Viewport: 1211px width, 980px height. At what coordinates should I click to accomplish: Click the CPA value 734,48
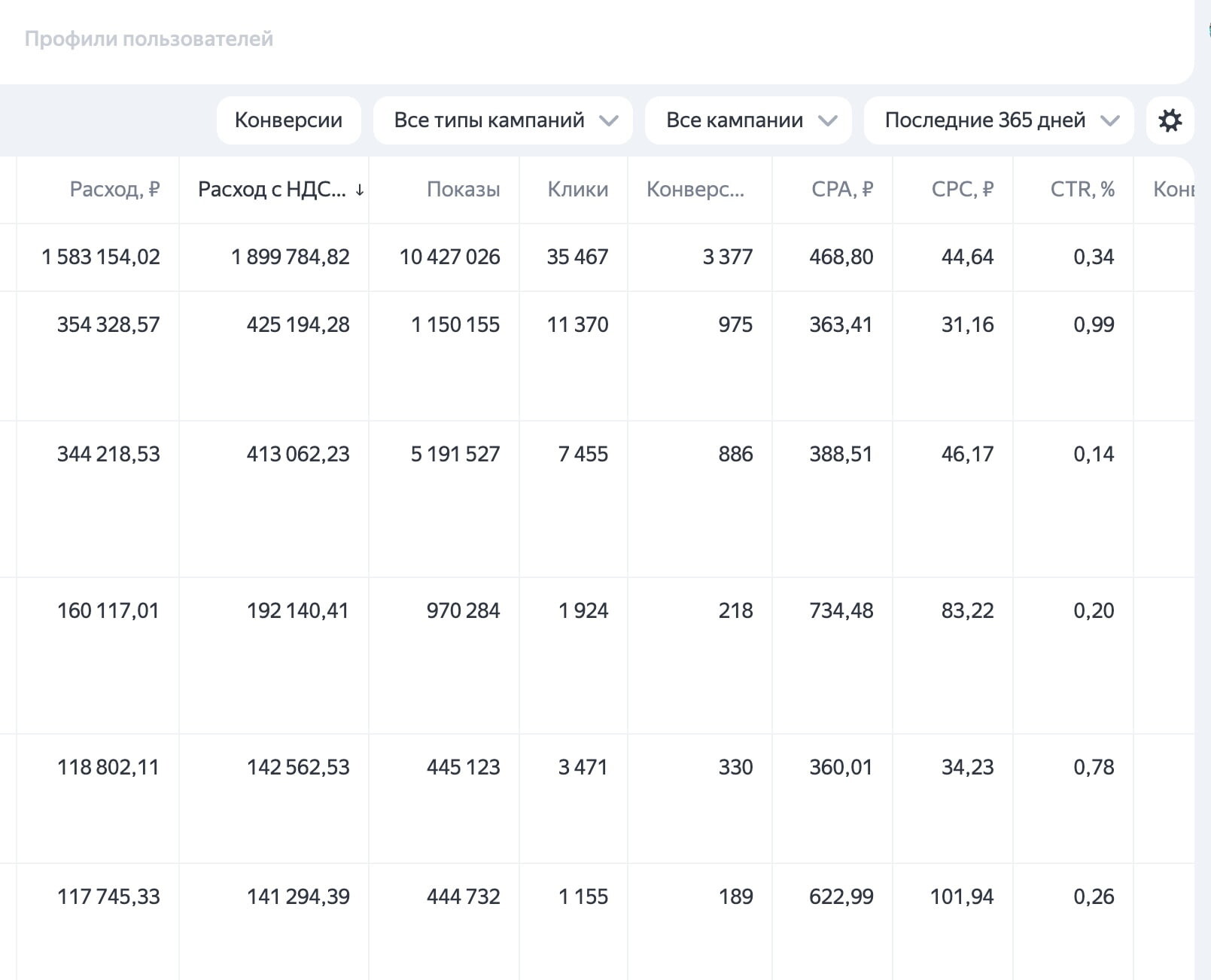tap(841, 611)
